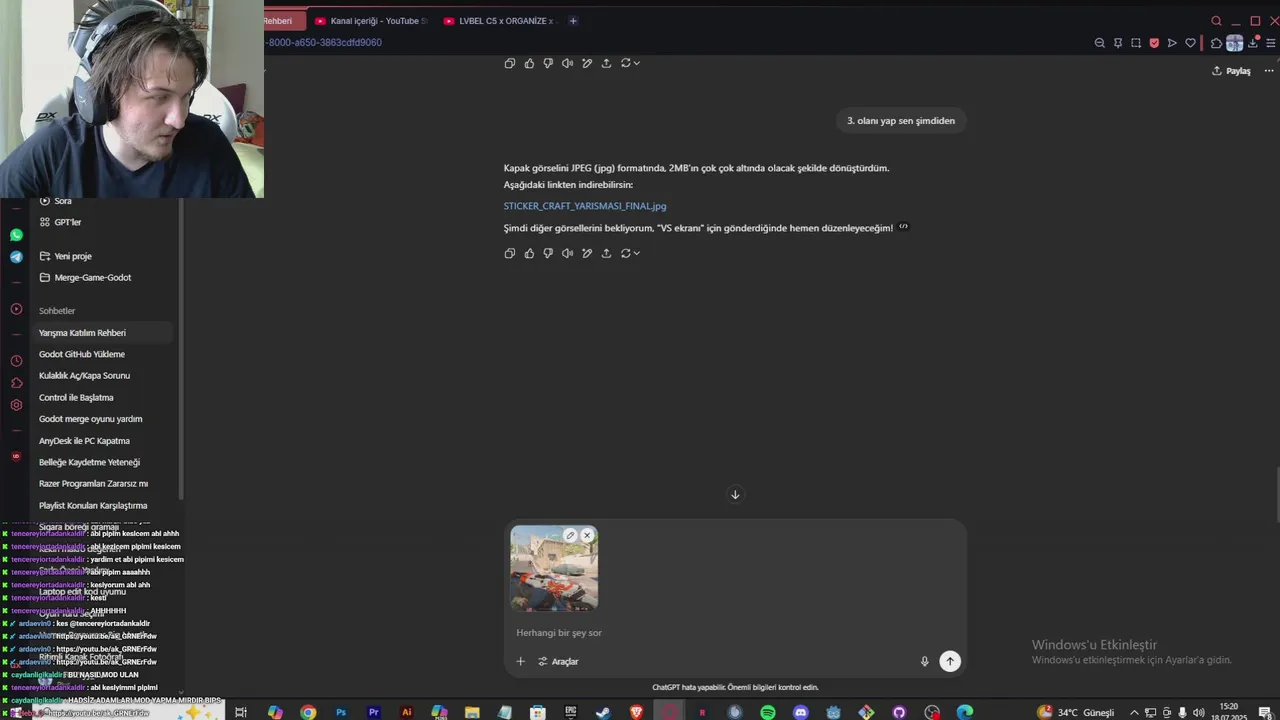Open History clock icon in sidebar
This screenshot has width=1280, height=720.
tap(16, 361)
